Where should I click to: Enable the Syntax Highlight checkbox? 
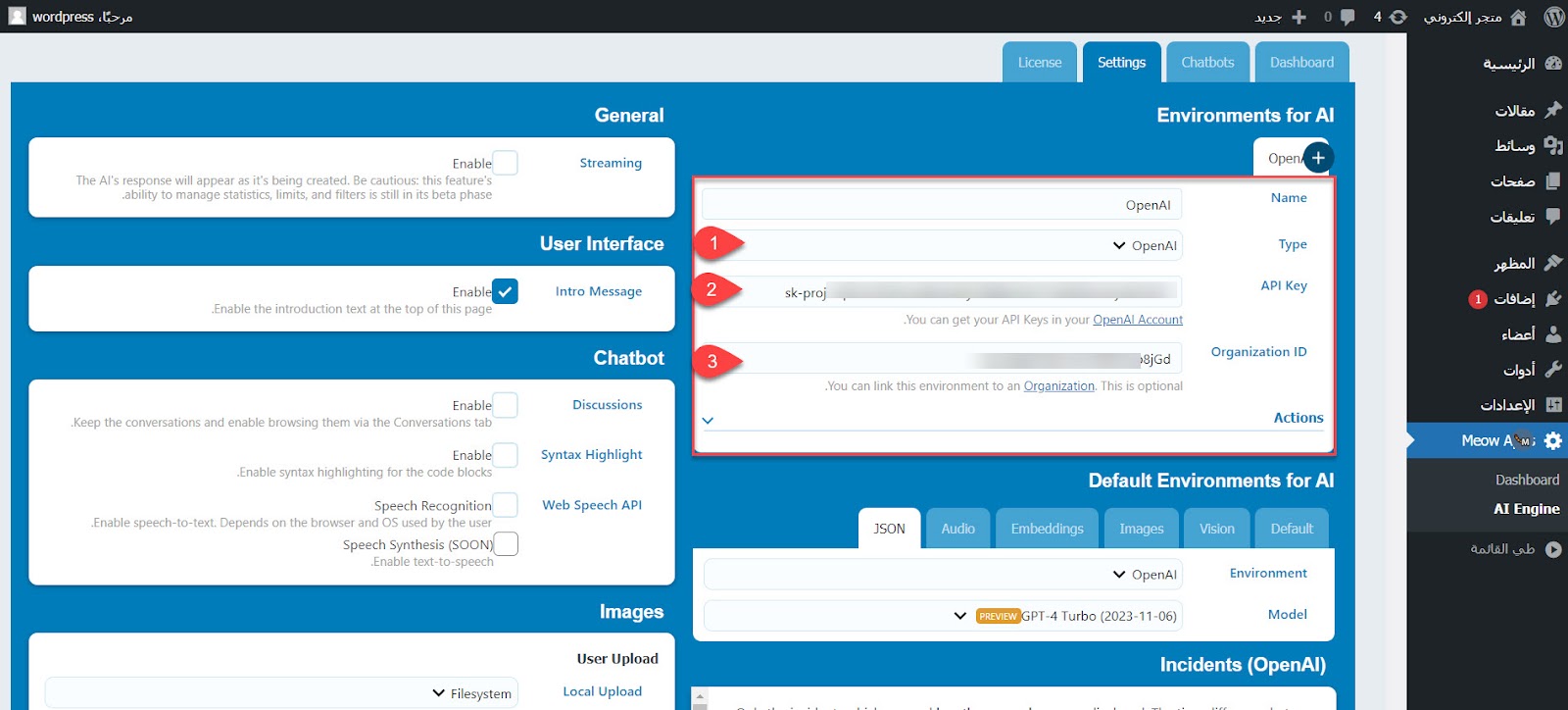coord(505,455)
